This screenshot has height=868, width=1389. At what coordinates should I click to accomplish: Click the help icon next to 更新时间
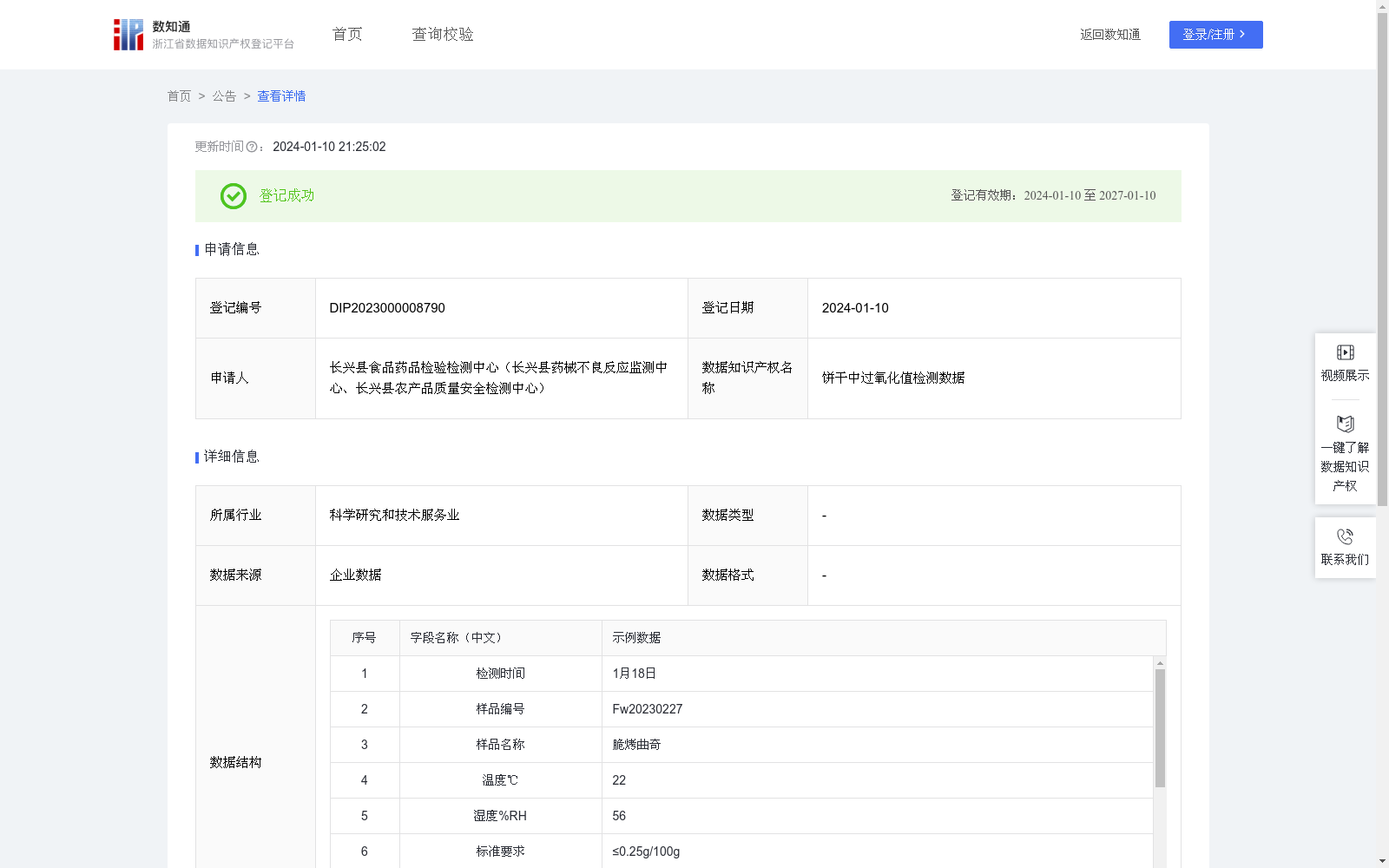[x=252, y=148]
